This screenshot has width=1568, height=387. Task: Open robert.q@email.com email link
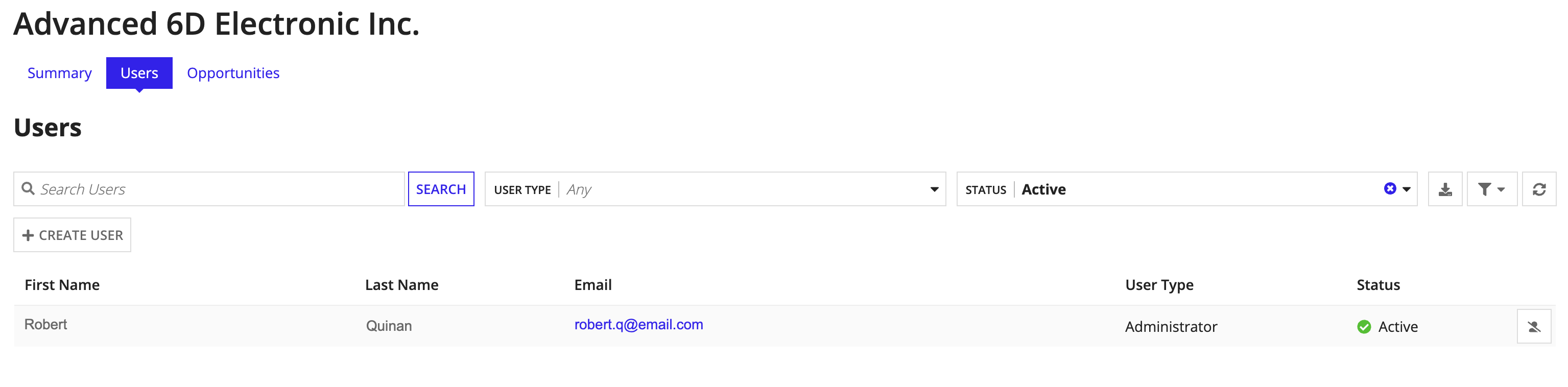coord(638,324)
